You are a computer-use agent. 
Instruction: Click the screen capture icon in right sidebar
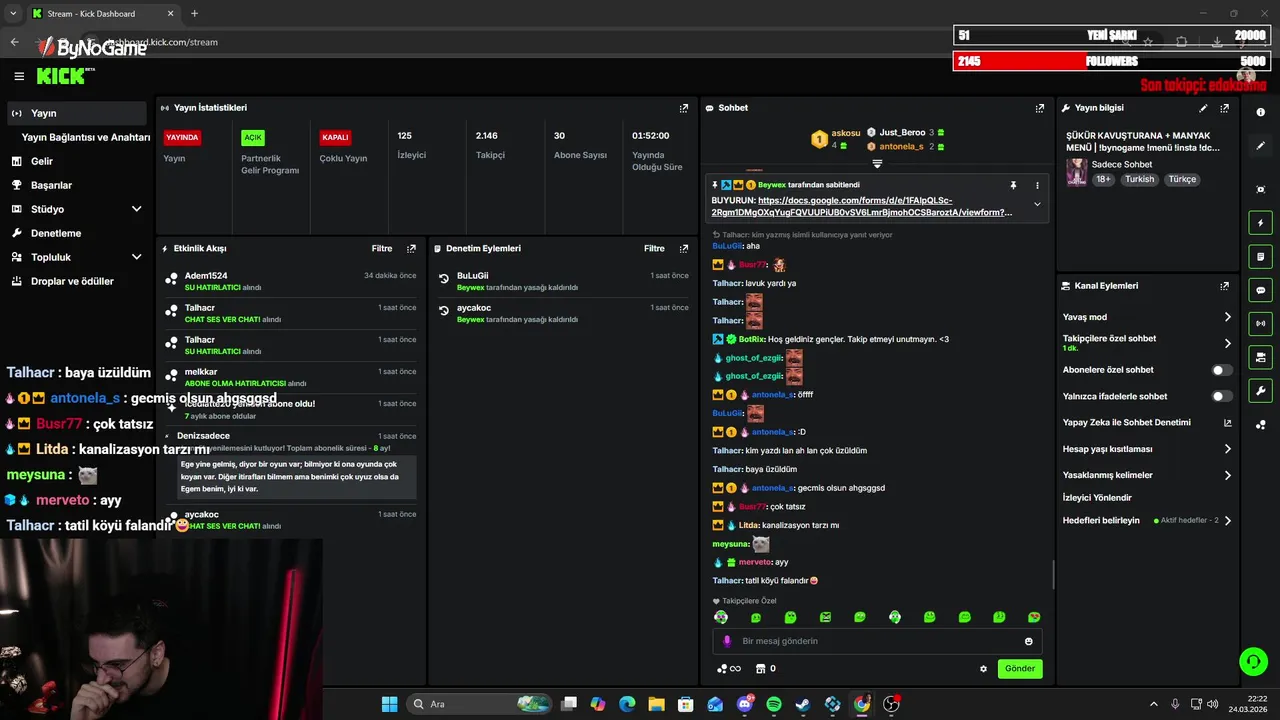[1260, 189]
